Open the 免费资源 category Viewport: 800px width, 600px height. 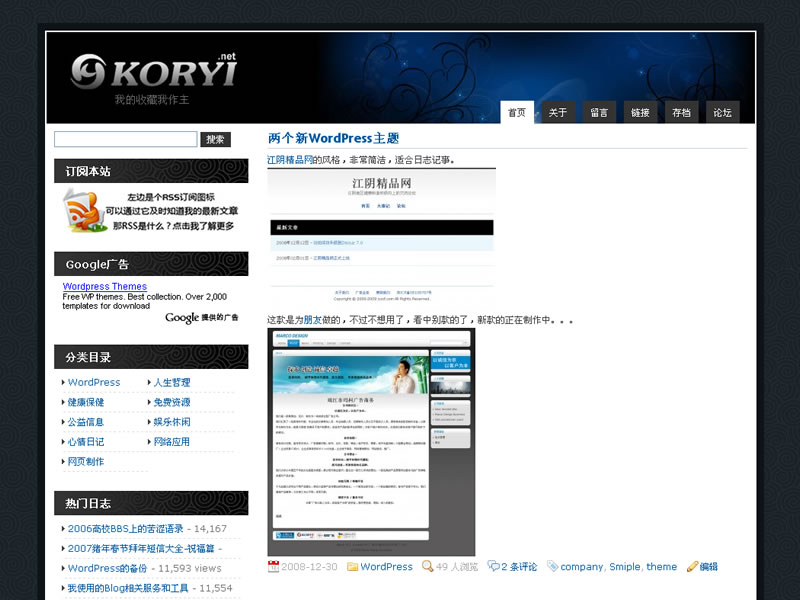click(172, 402)
